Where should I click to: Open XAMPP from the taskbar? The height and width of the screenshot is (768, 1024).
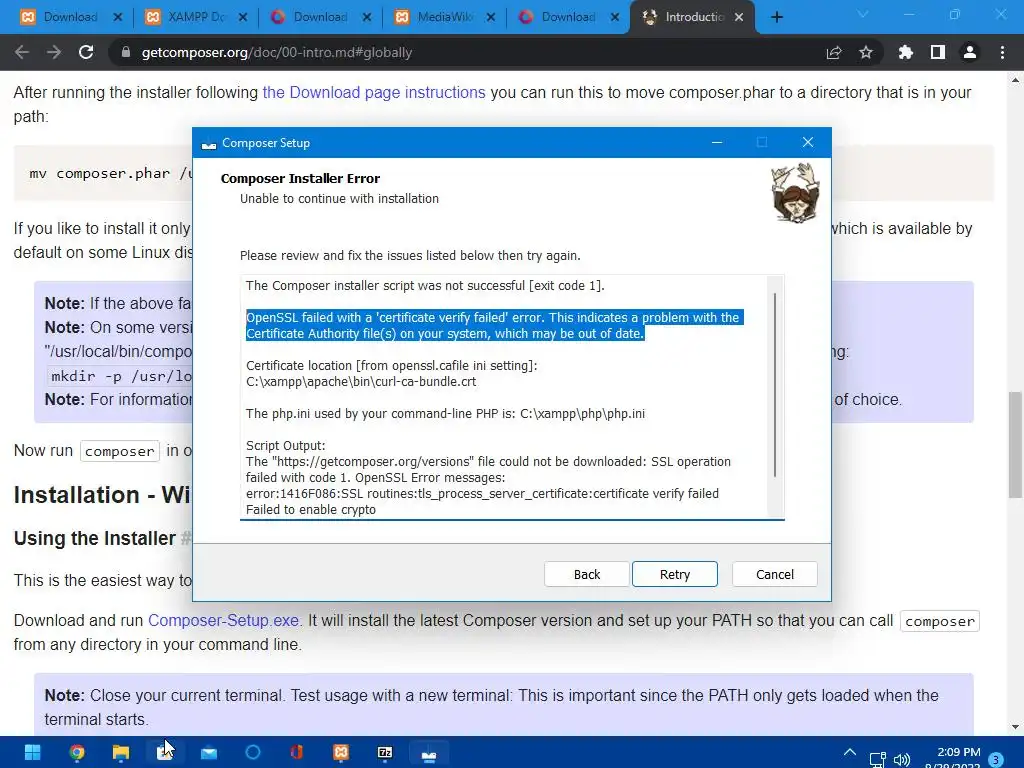tap(341, 753)
